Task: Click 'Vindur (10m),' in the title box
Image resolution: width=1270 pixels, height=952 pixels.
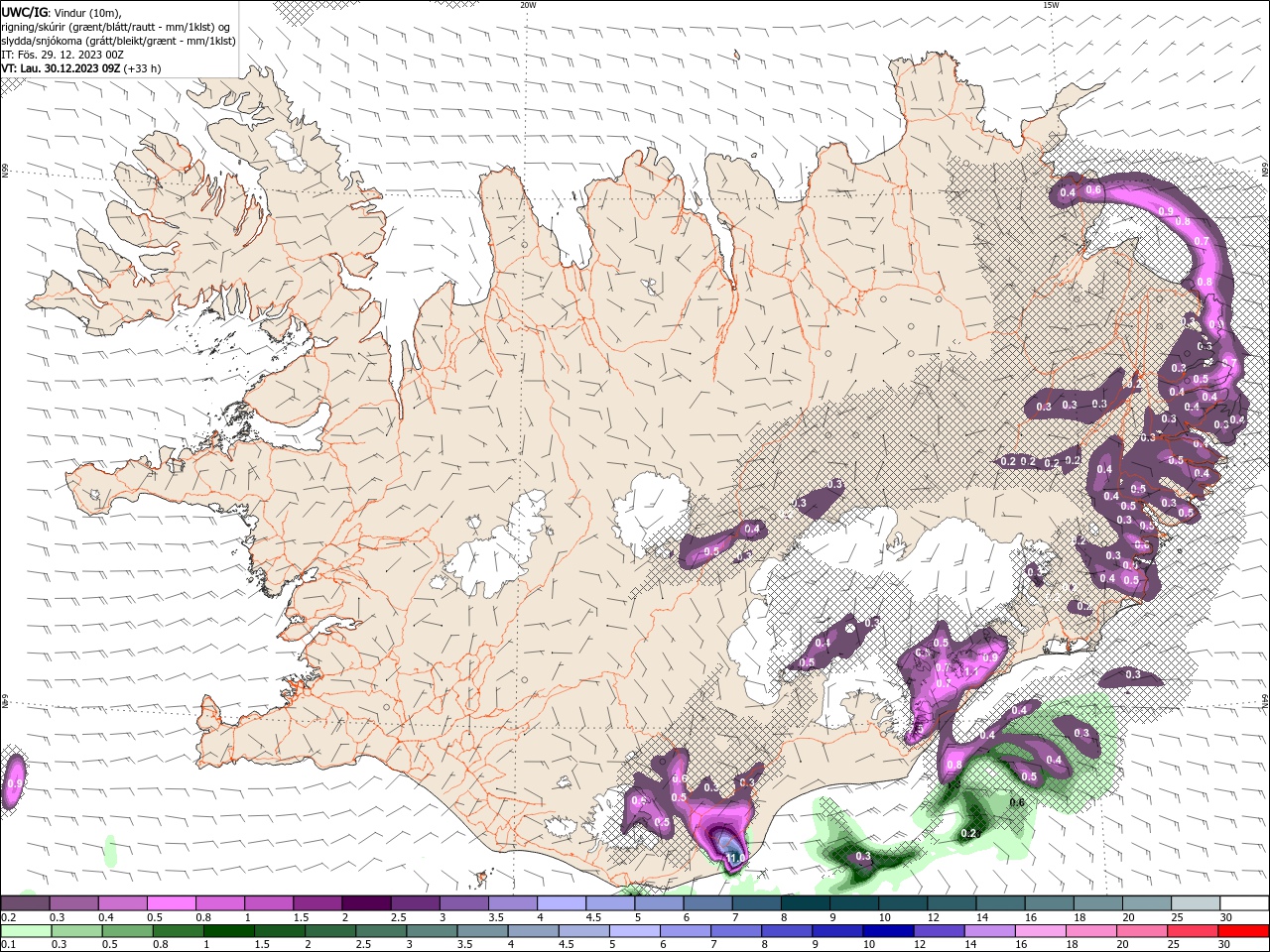Action: point(88,12)
